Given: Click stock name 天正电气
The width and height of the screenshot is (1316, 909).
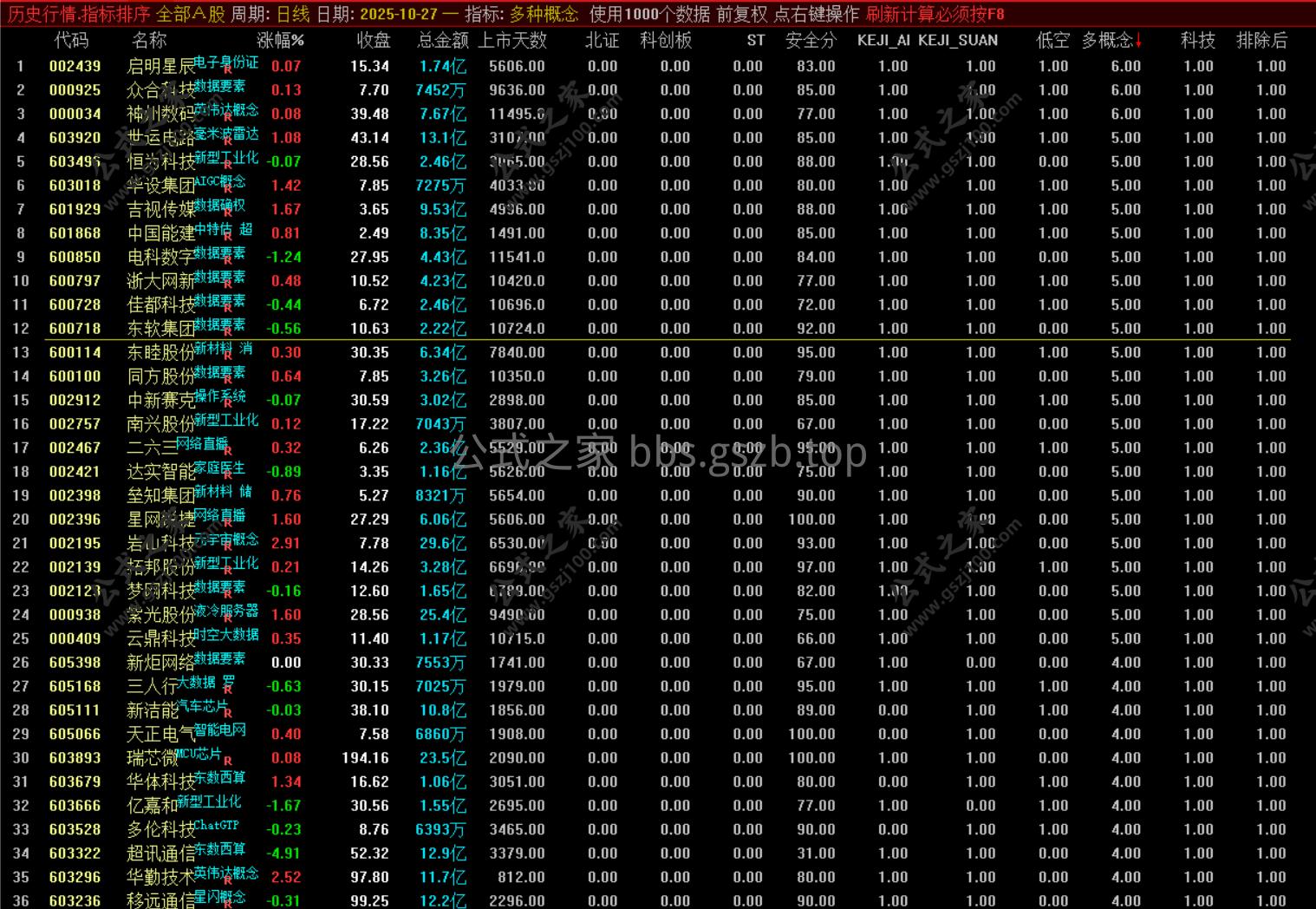Looking at the screenshot, I should pyautogui.click(x=161, y=735).
